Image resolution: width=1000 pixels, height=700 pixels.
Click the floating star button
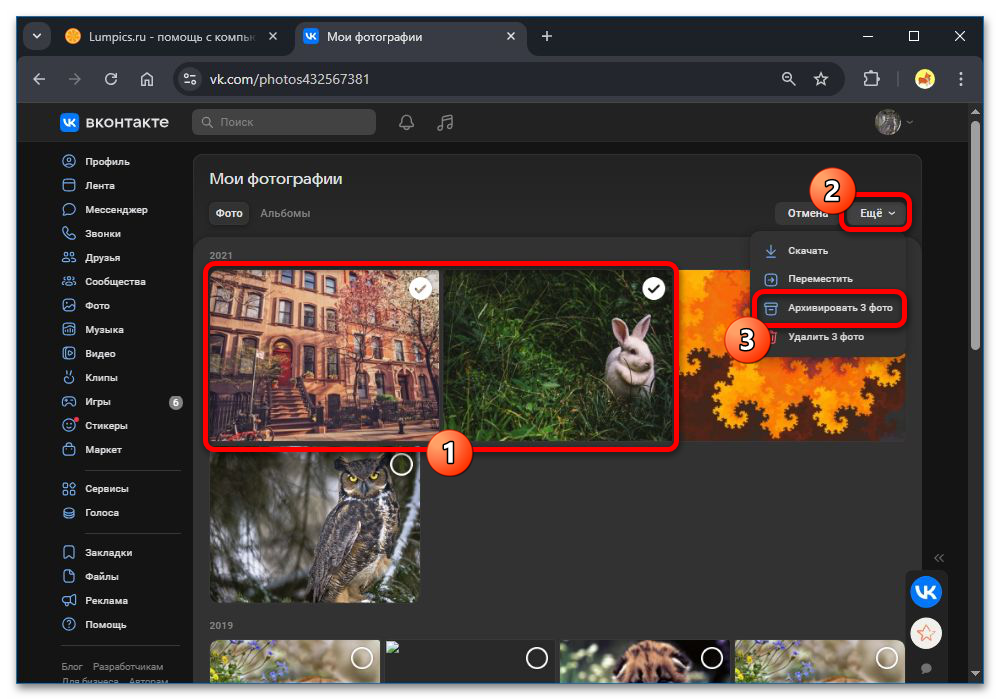click(926, 633)
